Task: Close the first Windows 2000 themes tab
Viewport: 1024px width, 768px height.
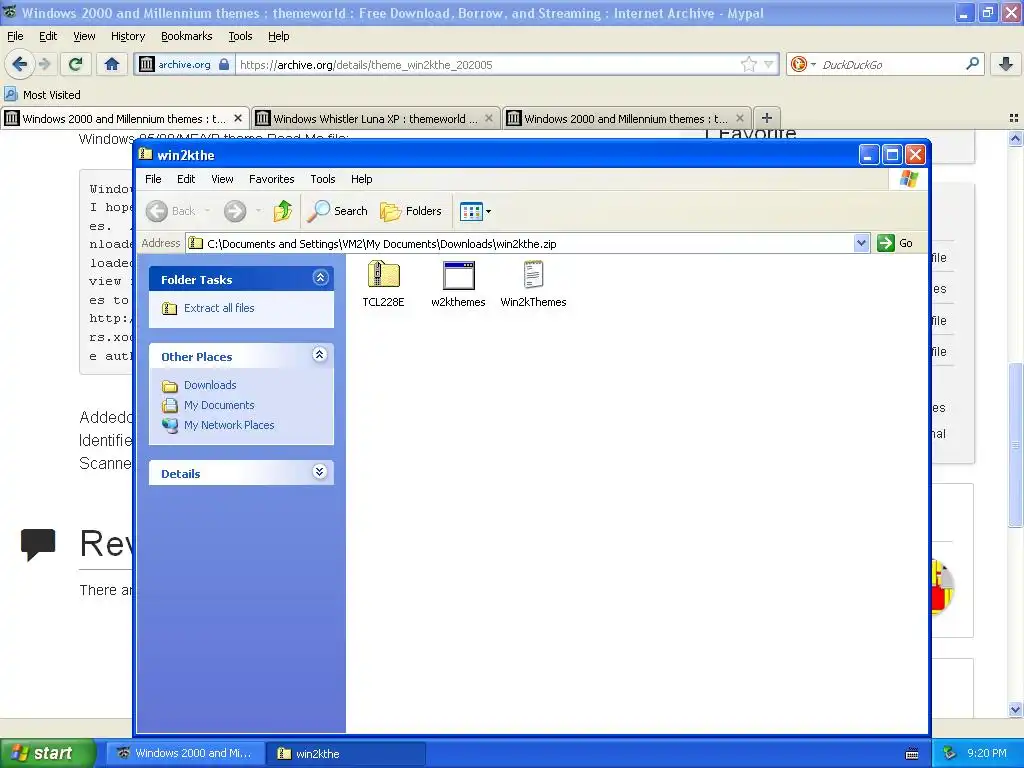Action: pyautogui.click(x=238, y=118)
